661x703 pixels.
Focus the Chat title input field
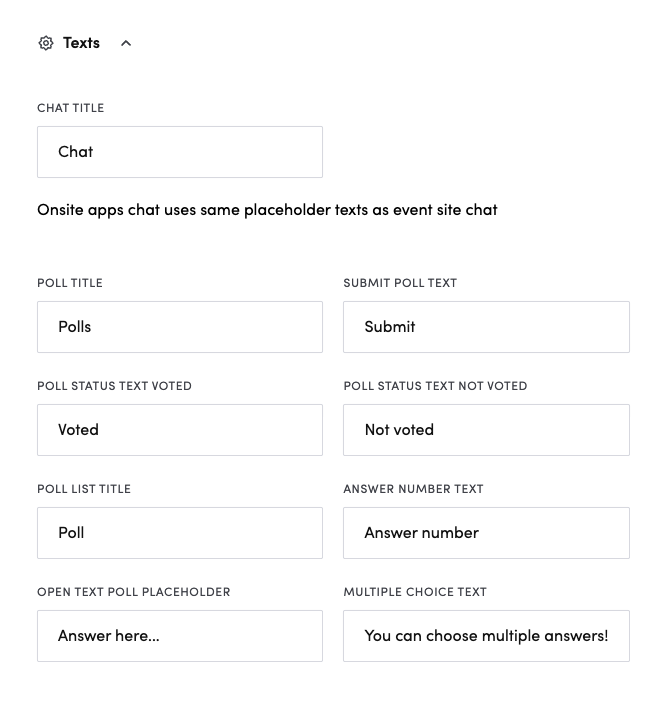pos(180,152)
